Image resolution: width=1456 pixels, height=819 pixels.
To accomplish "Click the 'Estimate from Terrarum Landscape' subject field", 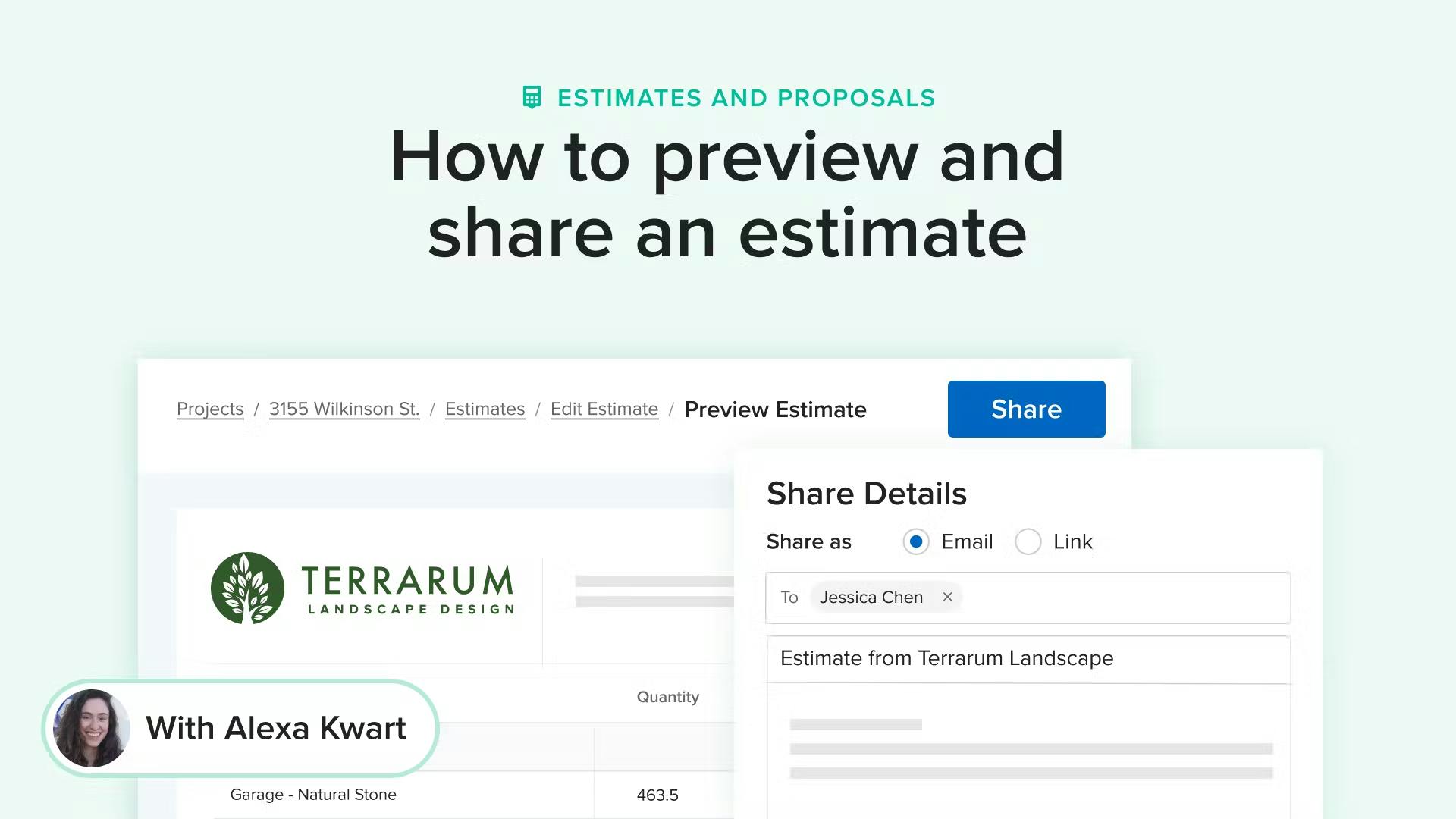I will click(x=1028, y=657).
